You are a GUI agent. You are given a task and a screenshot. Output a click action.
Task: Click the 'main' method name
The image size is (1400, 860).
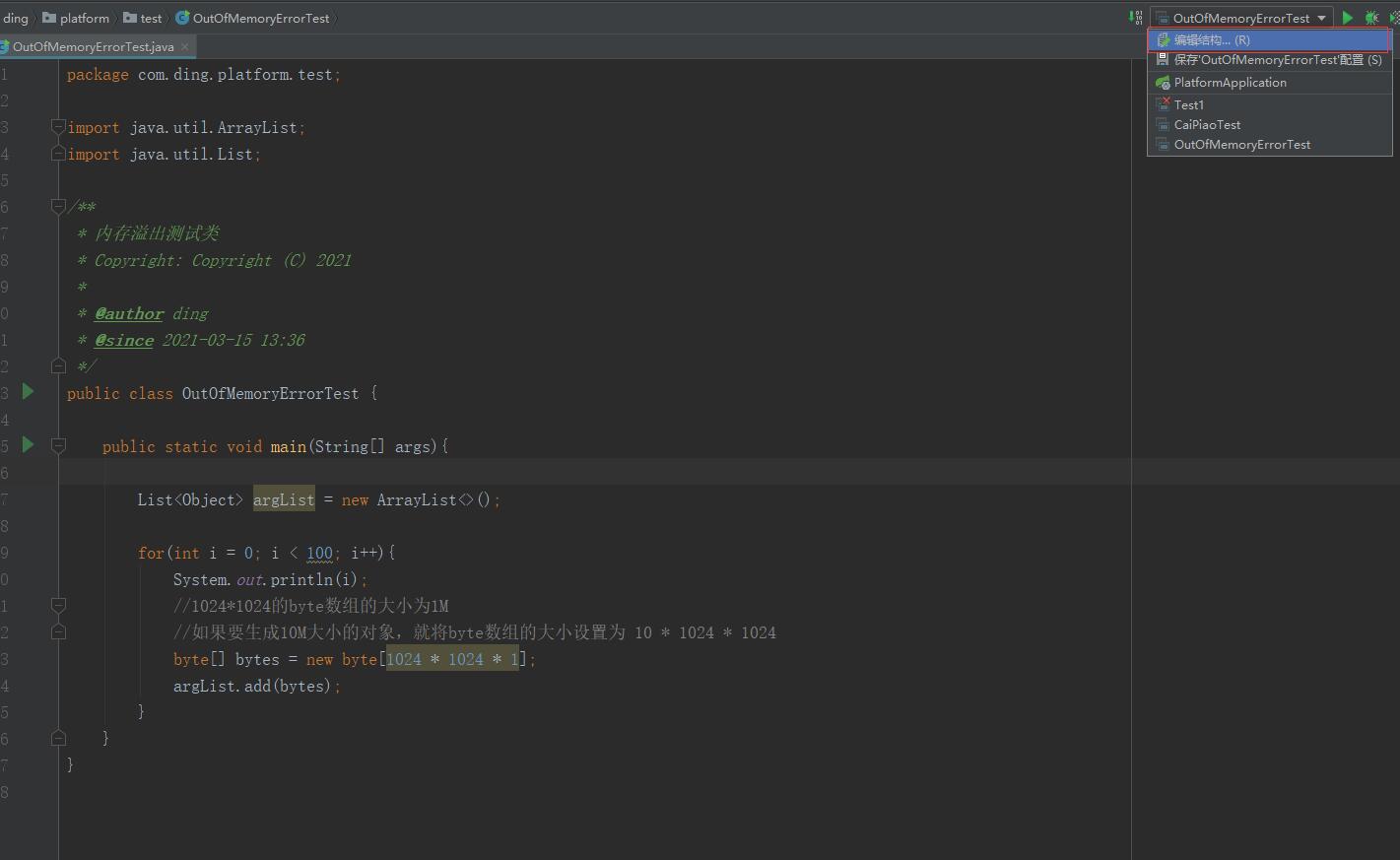[289, 446]
